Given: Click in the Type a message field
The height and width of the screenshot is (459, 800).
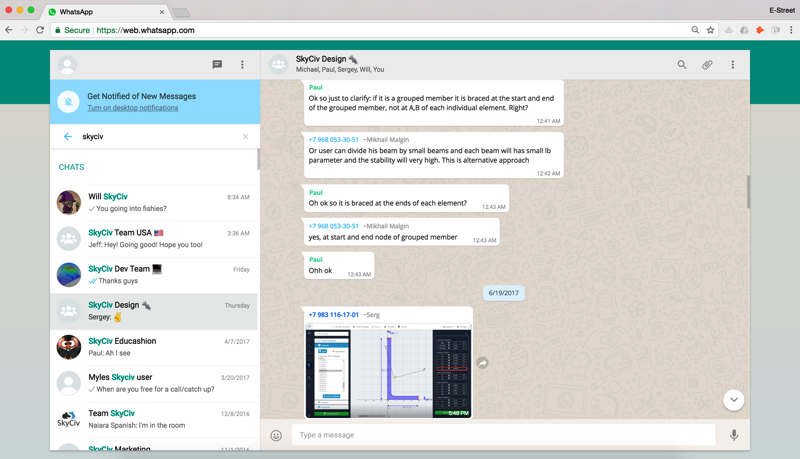Looking at the screenshot, I should (x=504, y=435).
